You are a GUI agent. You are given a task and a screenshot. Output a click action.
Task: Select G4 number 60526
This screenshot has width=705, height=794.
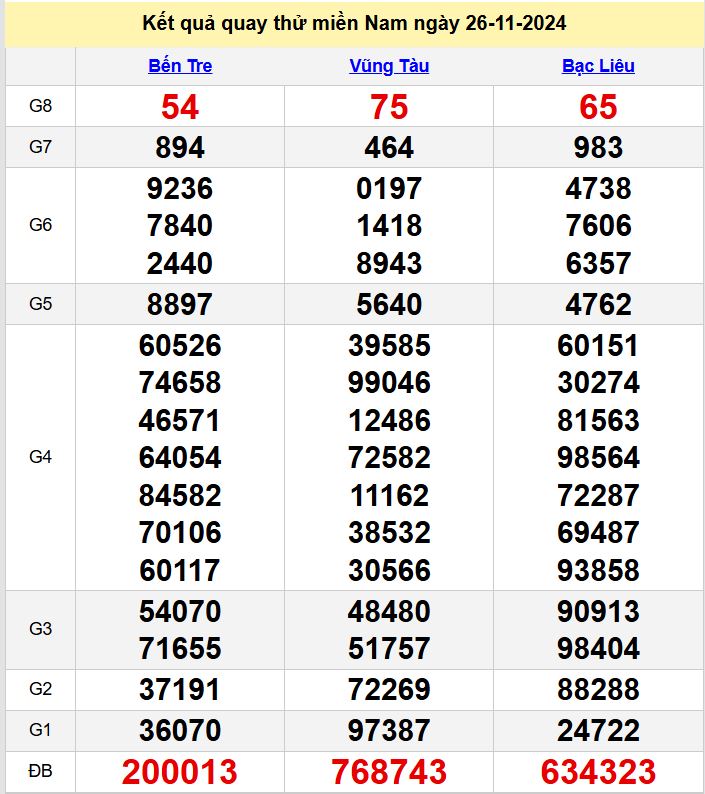tap(180, 345)
